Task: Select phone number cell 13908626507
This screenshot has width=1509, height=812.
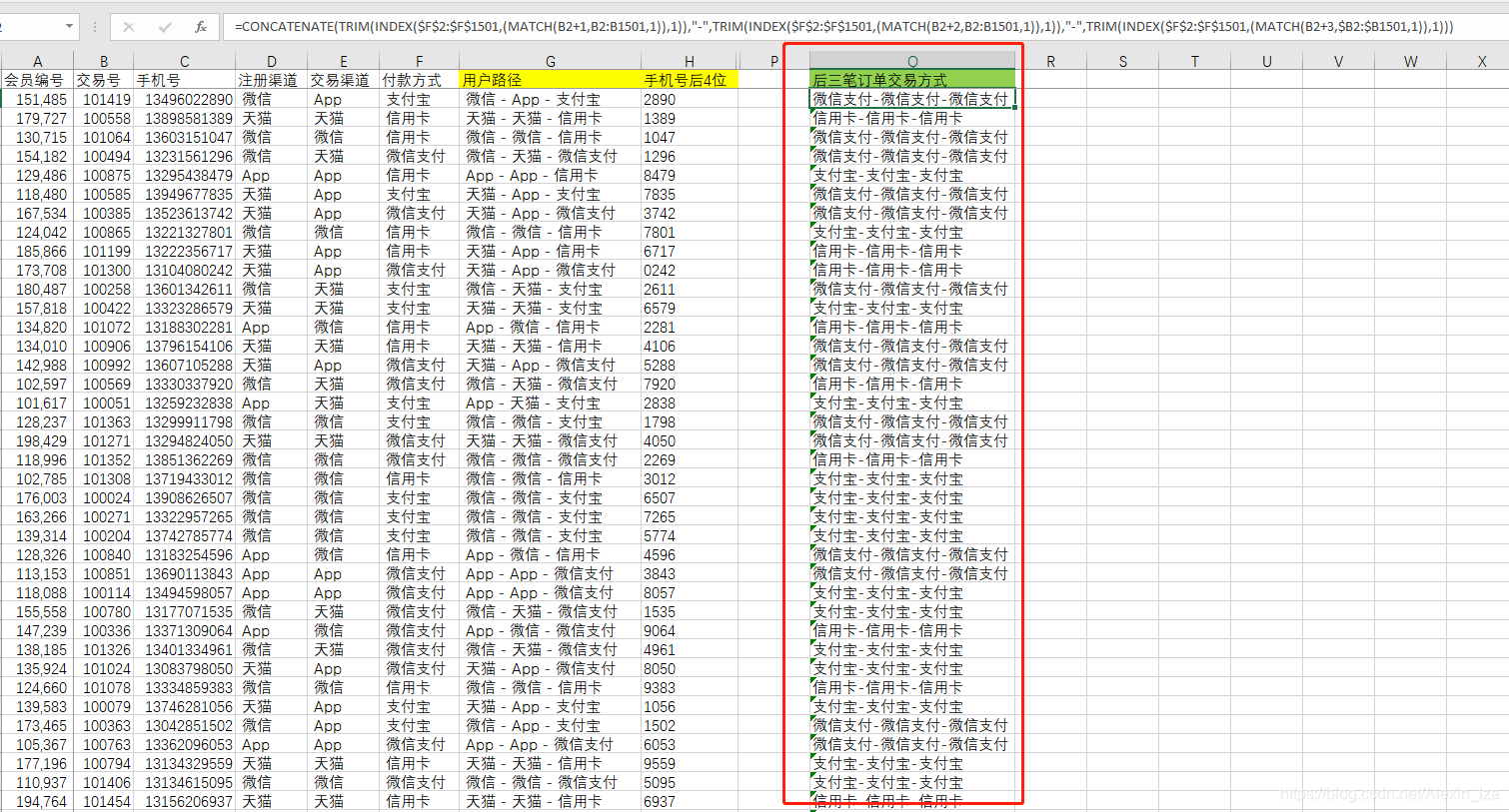Action: 185,497
